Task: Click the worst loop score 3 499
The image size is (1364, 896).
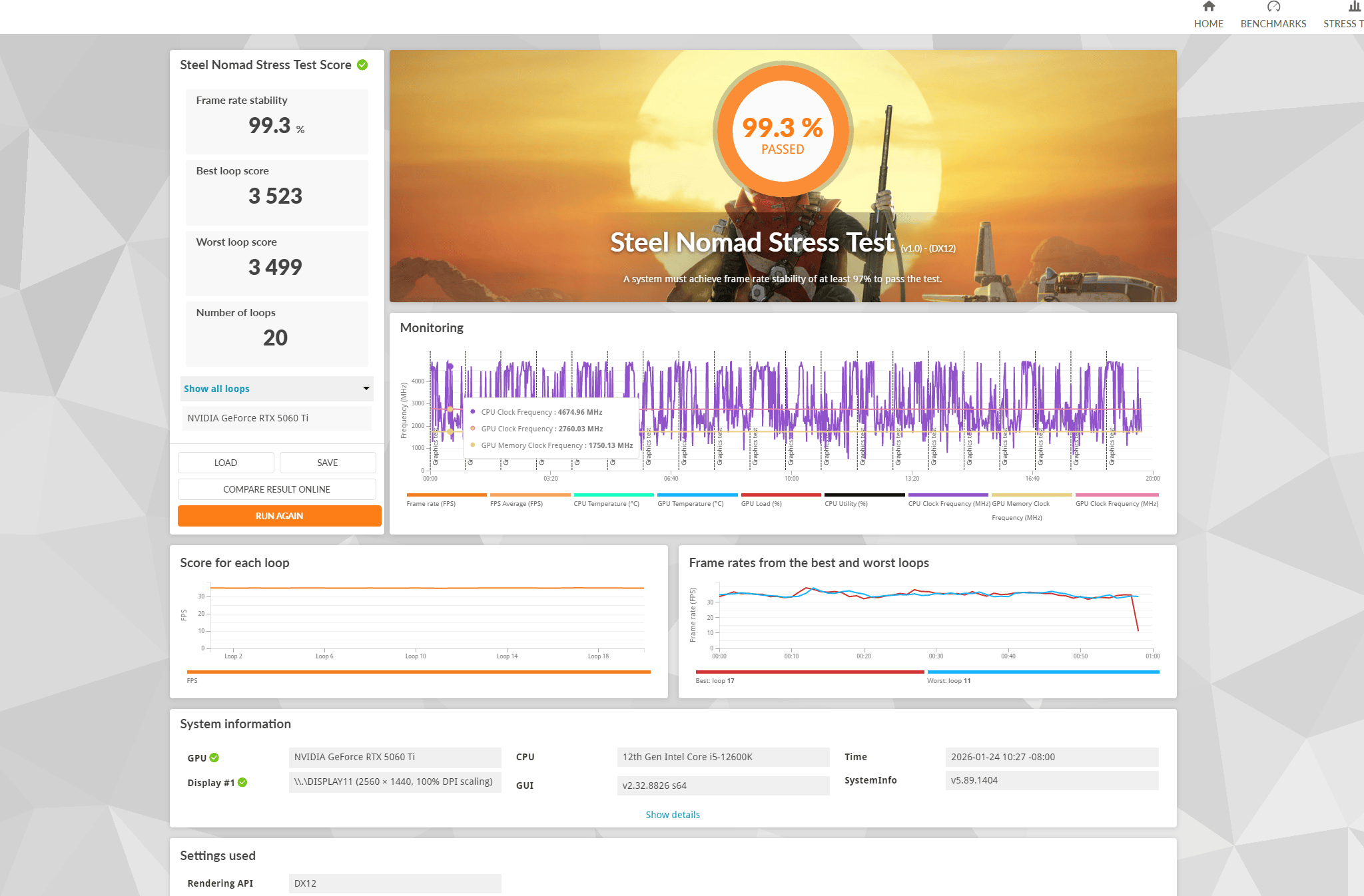Action: pyautogui.click(x=275, y=267)
